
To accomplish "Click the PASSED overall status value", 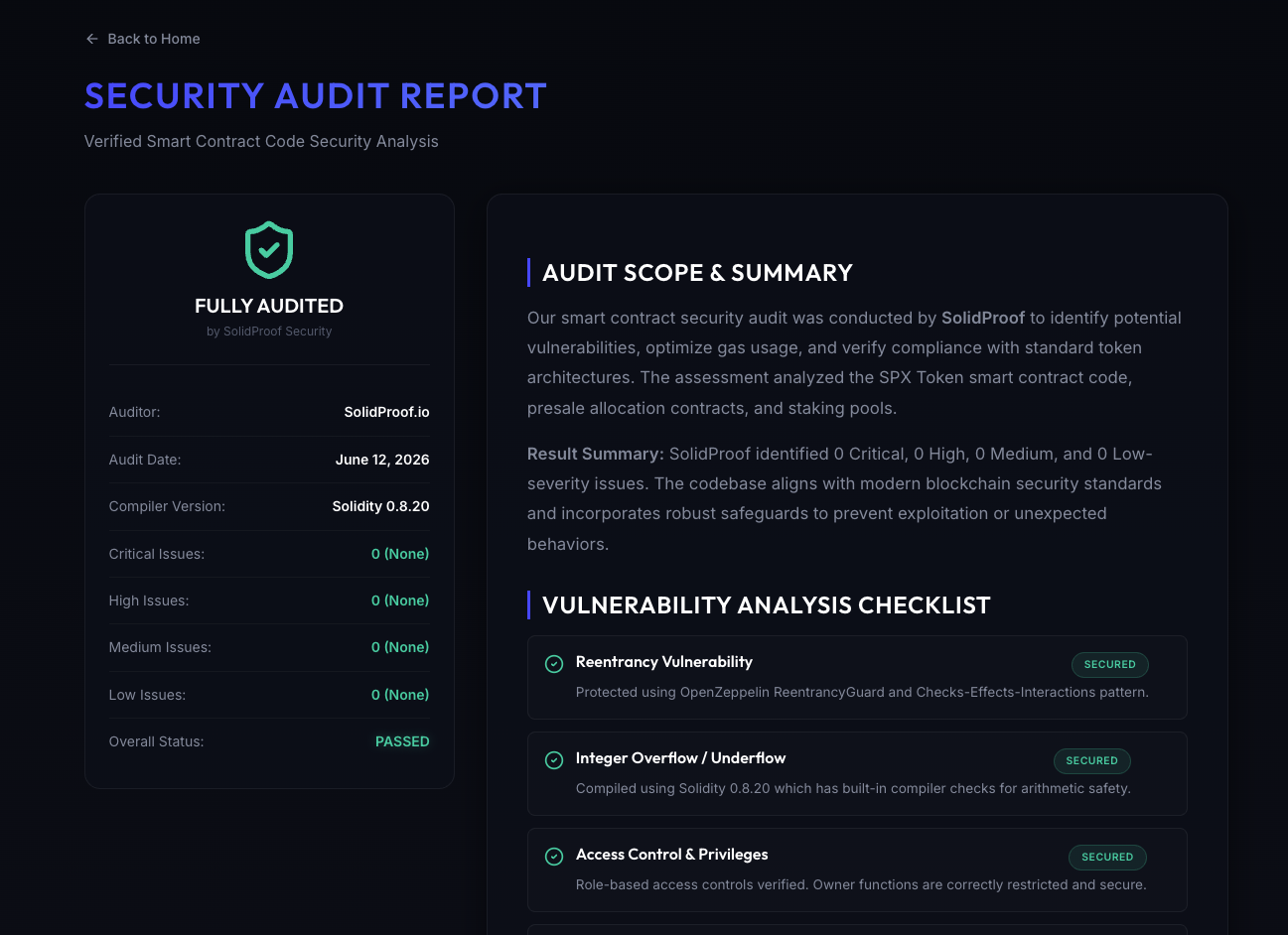I will click(x=402, y=741).
